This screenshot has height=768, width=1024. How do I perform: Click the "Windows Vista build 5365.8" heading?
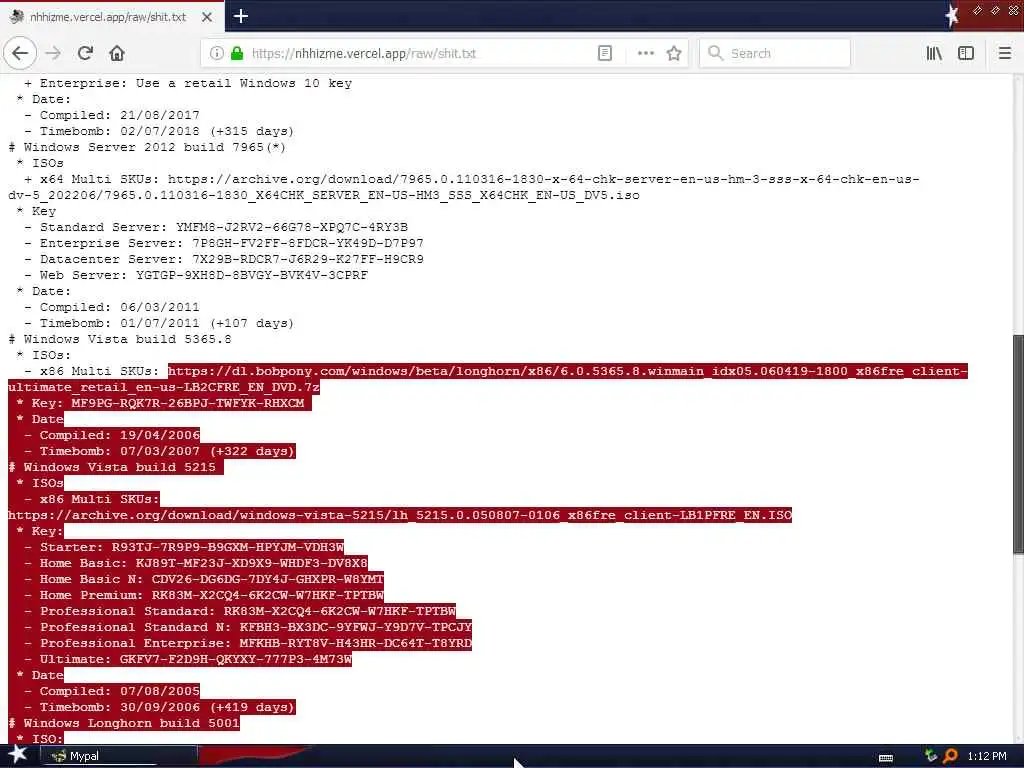click(120, 339)
